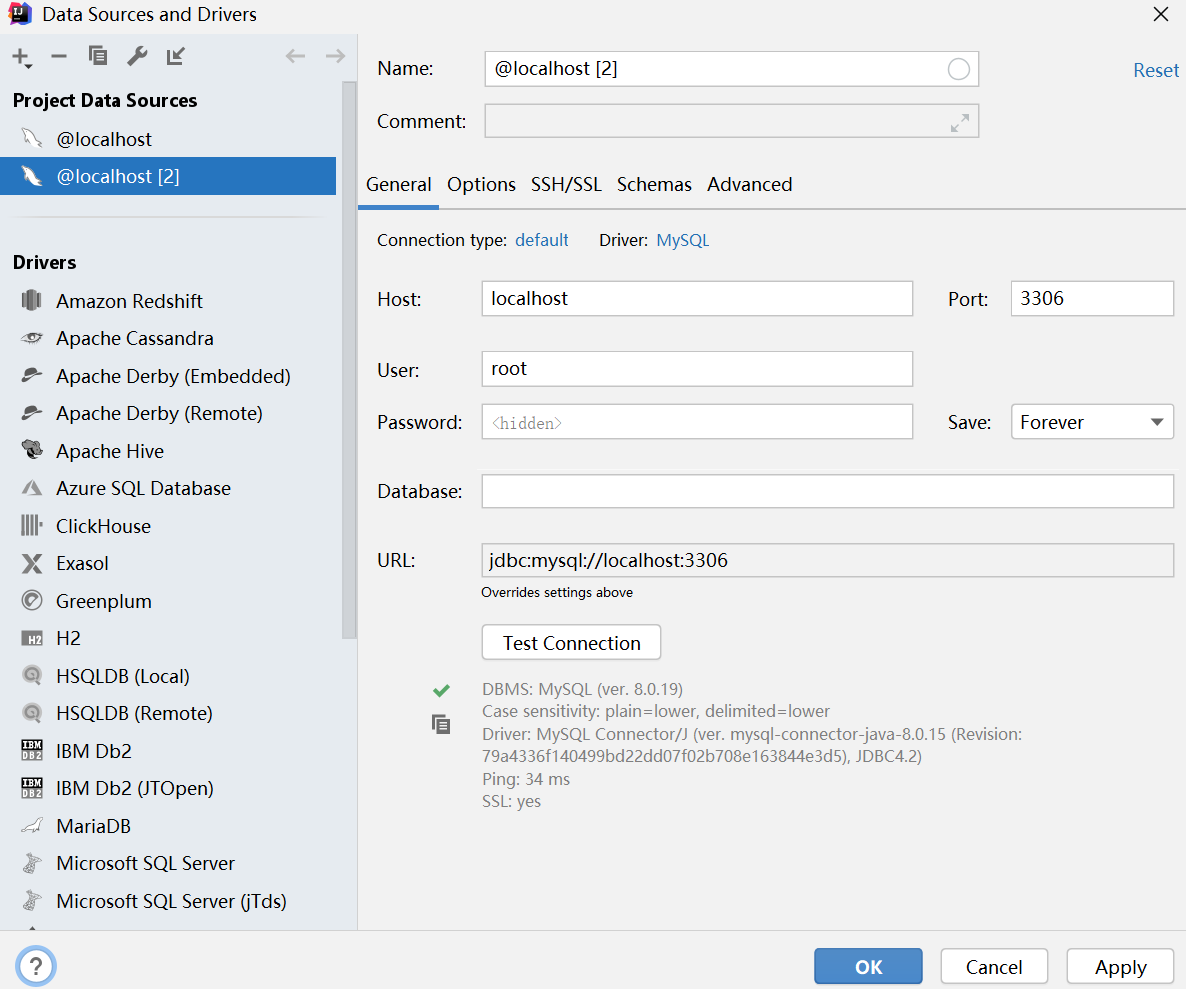This screenshot has height=989, width=1186.
Task: Copy connection test results to clipboard
Action: point(441,724)
